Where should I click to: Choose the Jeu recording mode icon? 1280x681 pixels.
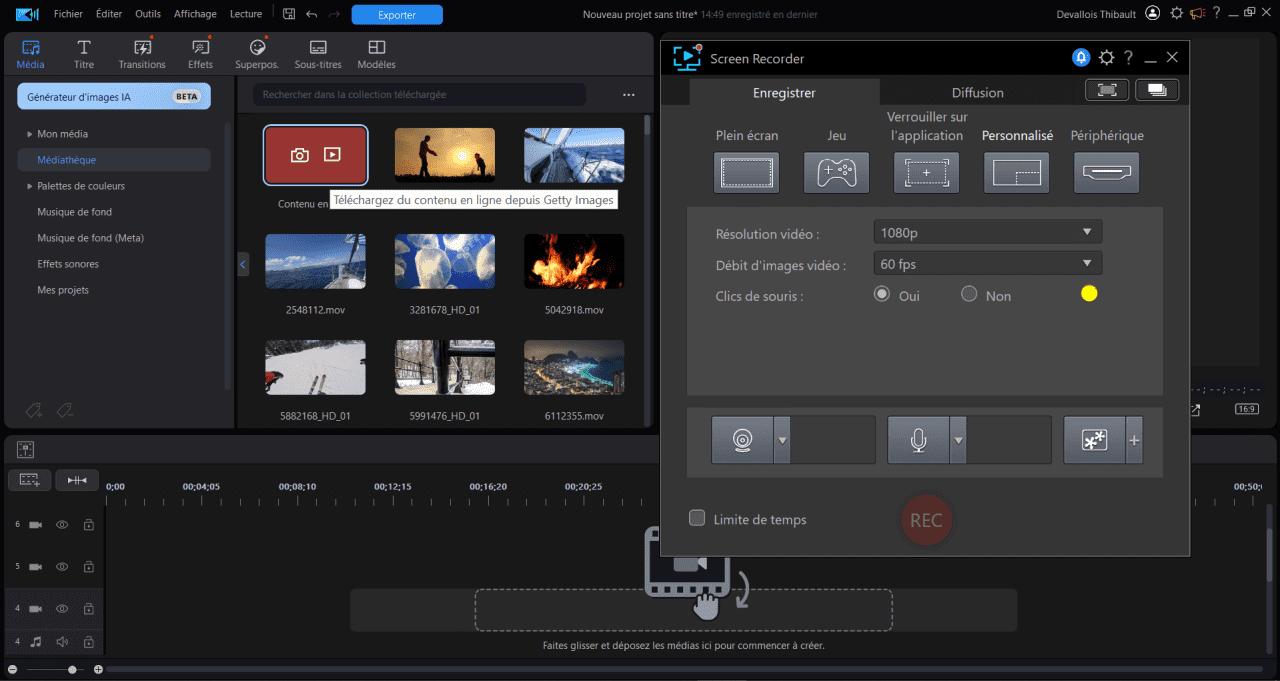click(836, 172)
